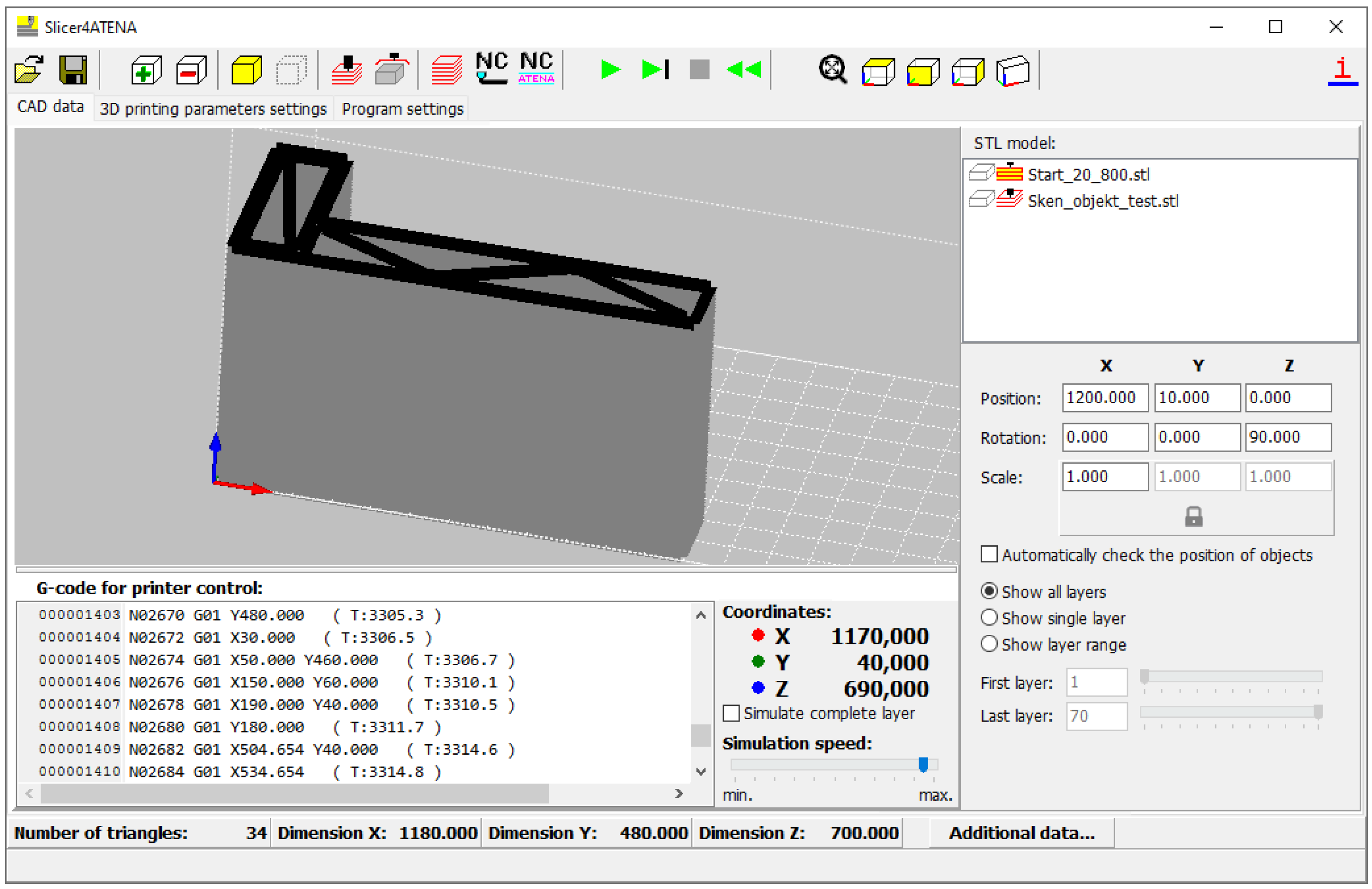The width and height of the screenshot is (1372, 889).
Task: Click the zoom-to-fit magnifier icon
Action: coord(832,70)
